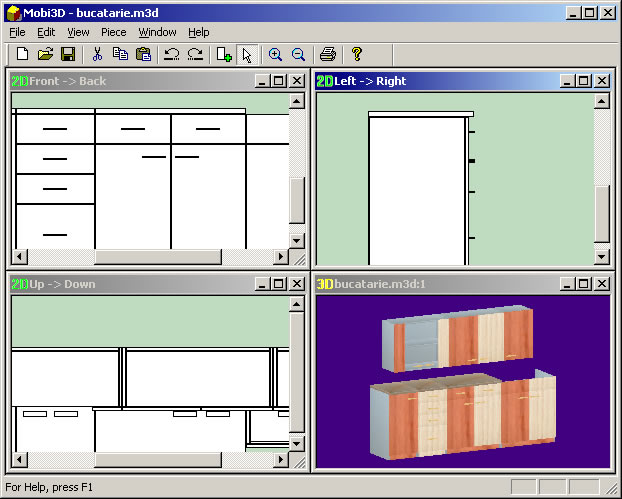Click the 2D icon of Up -> Down window
Screen dimensions: 622x499
[x=19, y=284]
